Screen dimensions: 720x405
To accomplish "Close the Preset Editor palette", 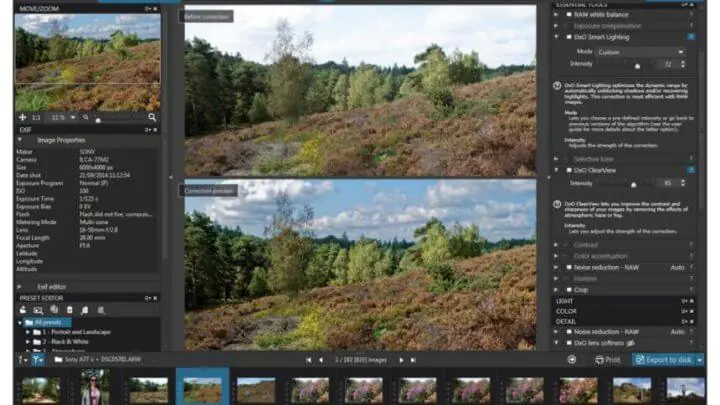I will pos(155,298).
